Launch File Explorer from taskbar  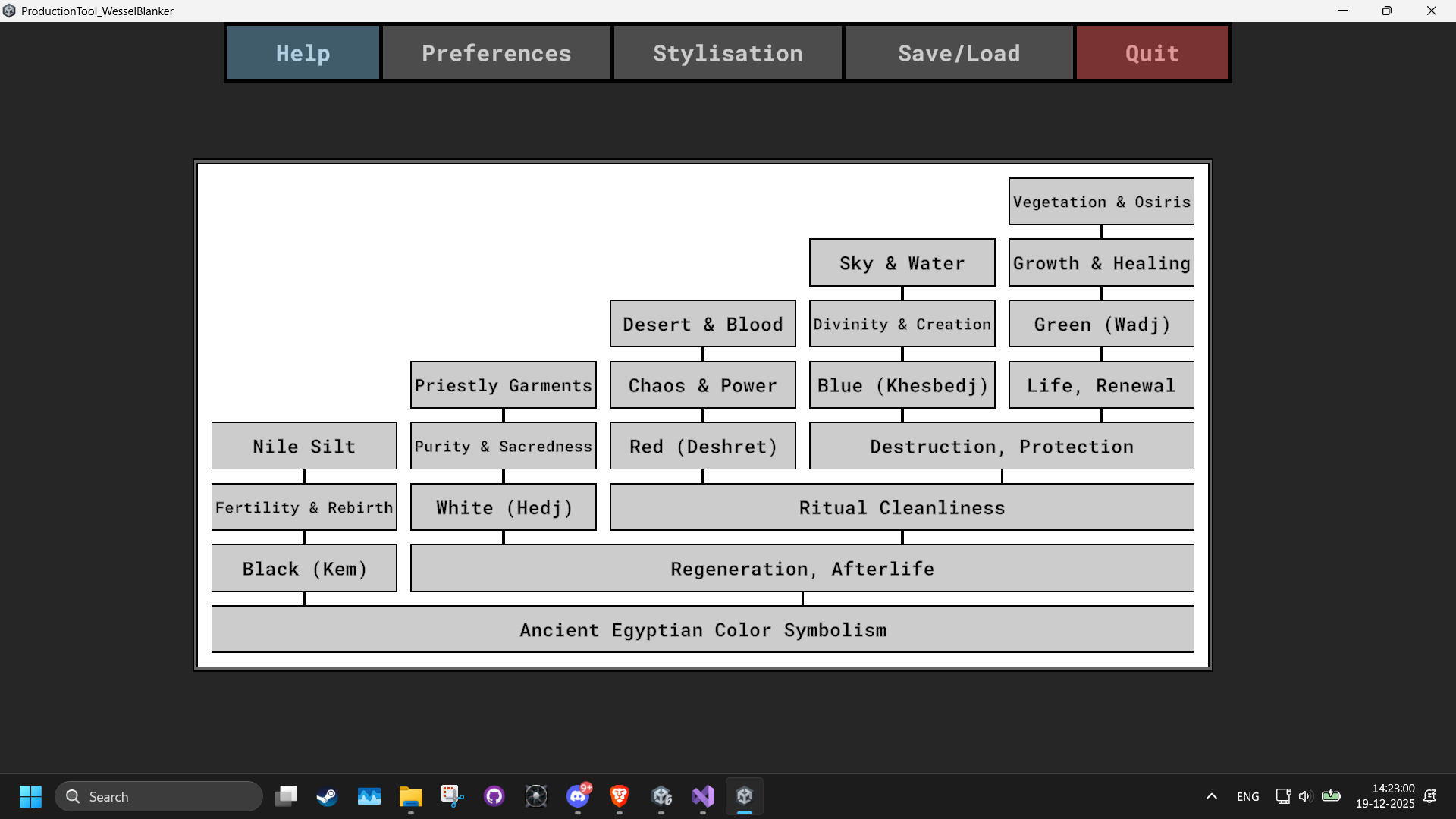(411, 796)
